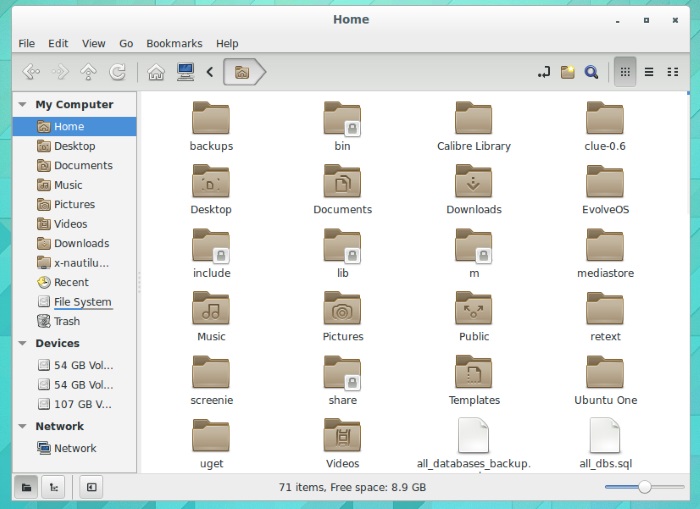Click the zoom slider in the status bar

pos(645,487)
